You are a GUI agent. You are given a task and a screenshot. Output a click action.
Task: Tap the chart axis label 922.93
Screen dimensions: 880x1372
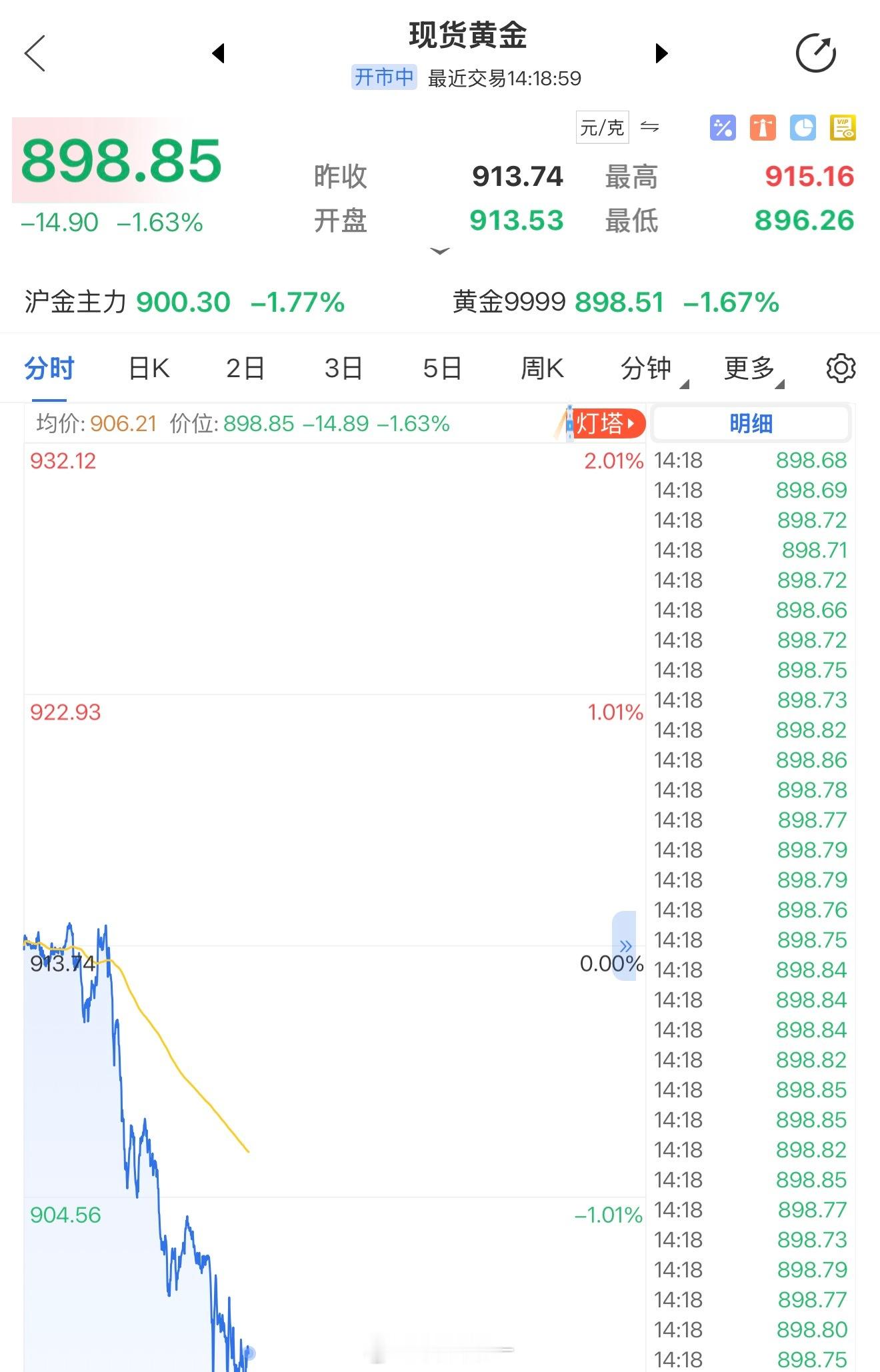point(65,712)
